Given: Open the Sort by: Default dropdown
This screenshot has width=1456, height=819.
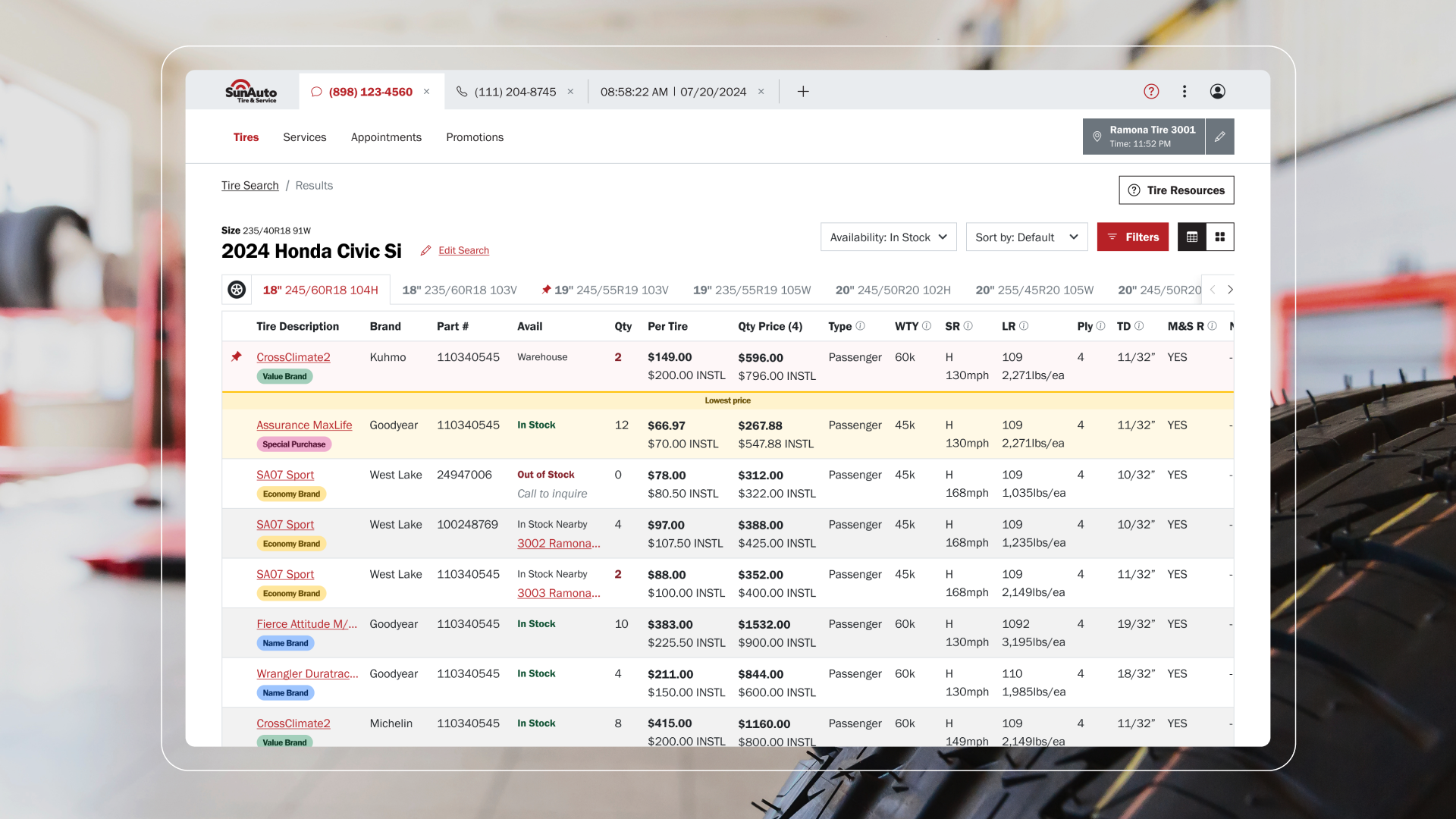Looking at the screenshot, I should coord(1026,237).
